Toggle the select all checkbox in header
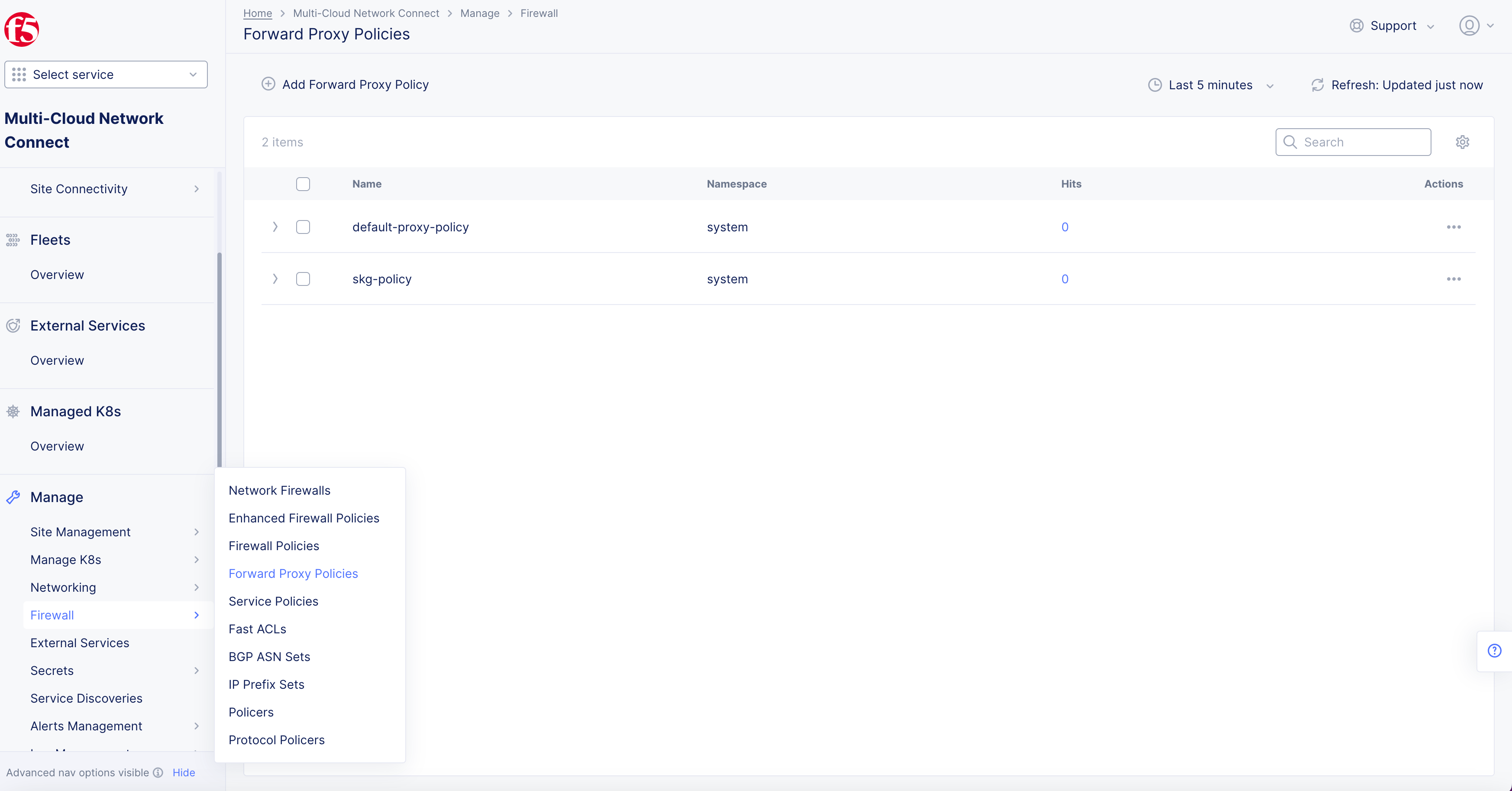This screenshot has height=791, width=1512. [303, 184]
